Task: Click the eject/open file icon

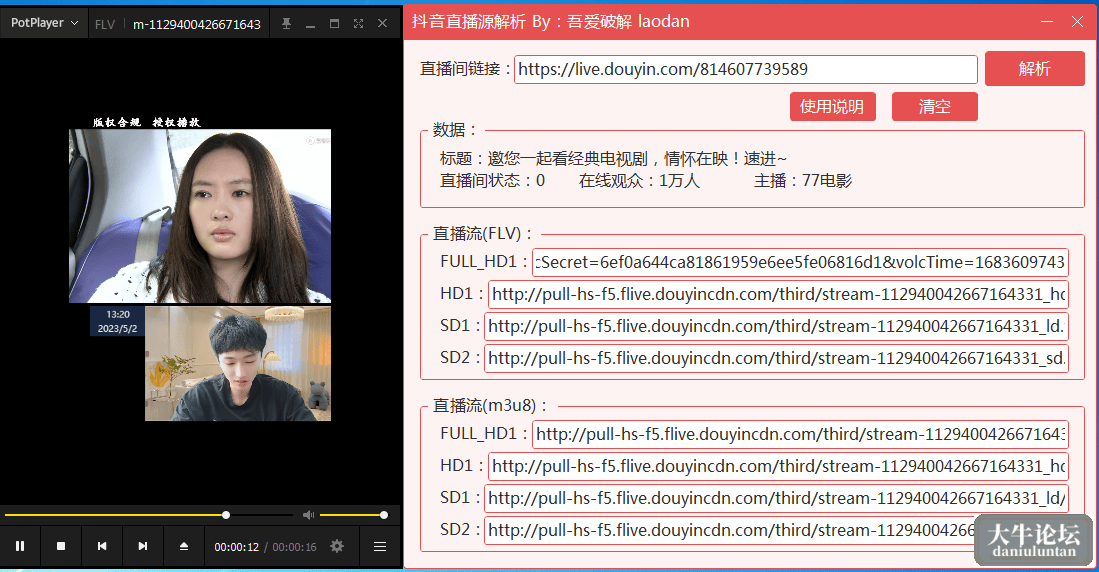Action: pyautogui.click(x=184, y=546)
